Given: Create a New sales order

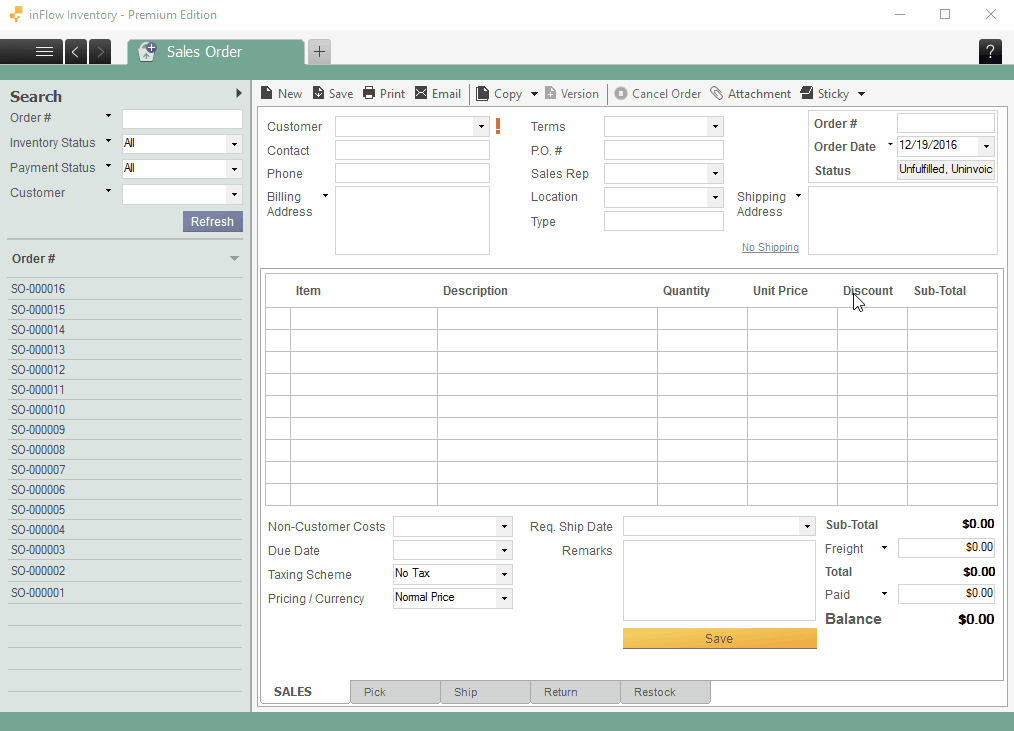Looking at the screenshot, I should (281, 94).
